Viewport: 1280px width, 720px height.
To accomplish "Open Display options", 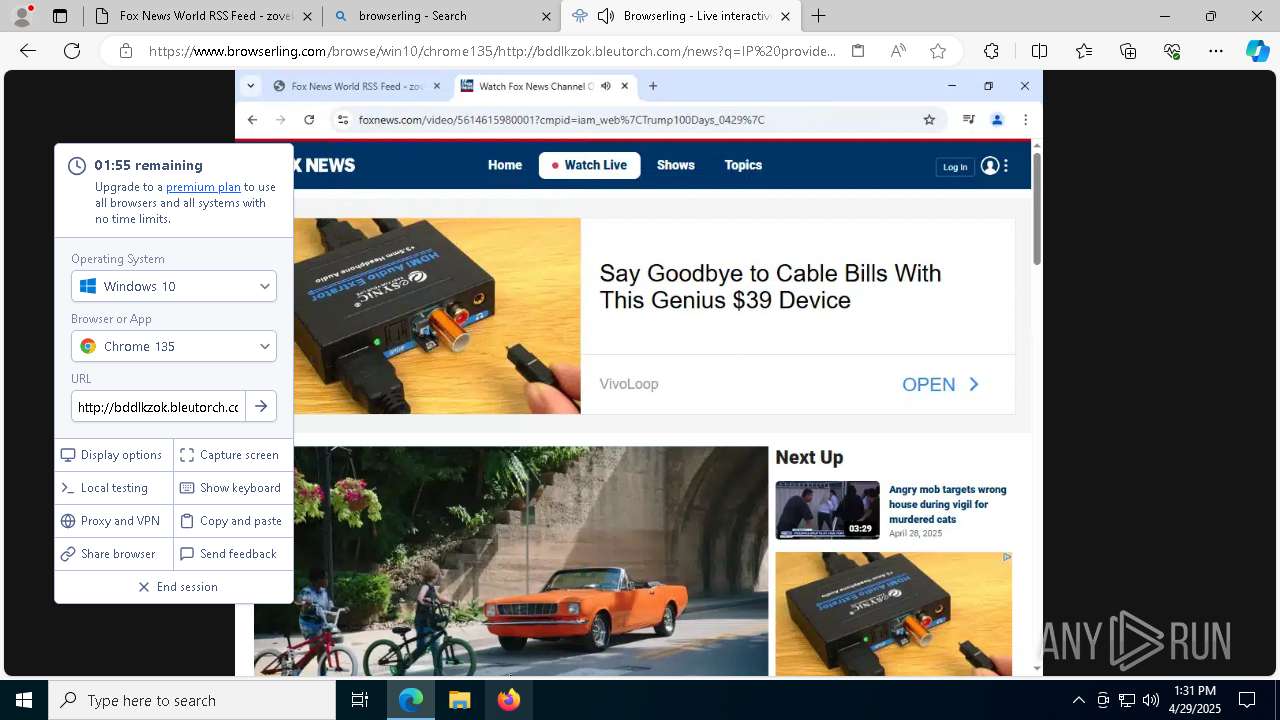I will pos(114,455).
